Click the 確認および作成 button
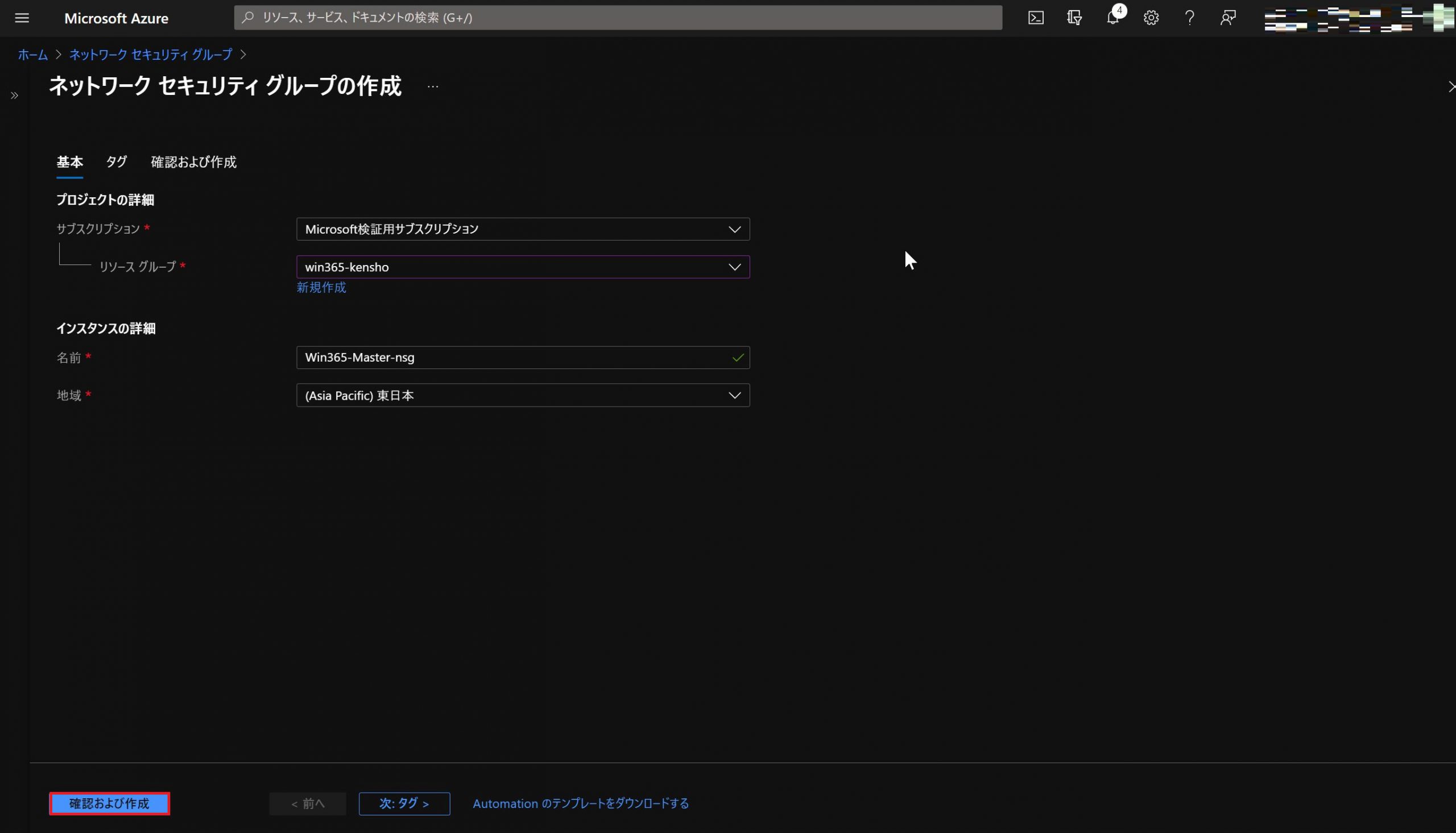1456x833 pixels. (109, 803)
